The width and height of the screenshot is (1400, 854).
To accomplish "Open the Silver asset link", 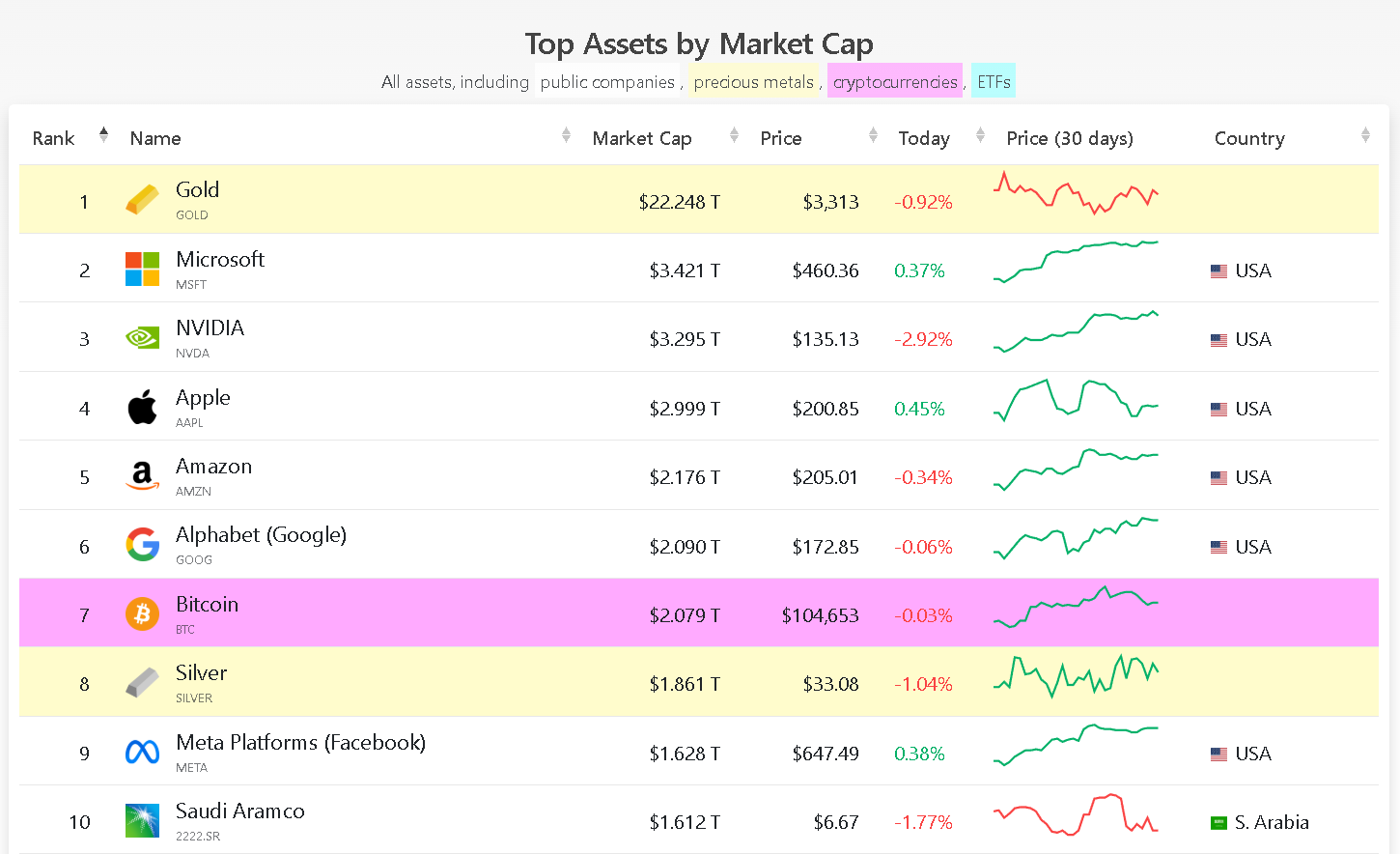I will pos(201,672).
